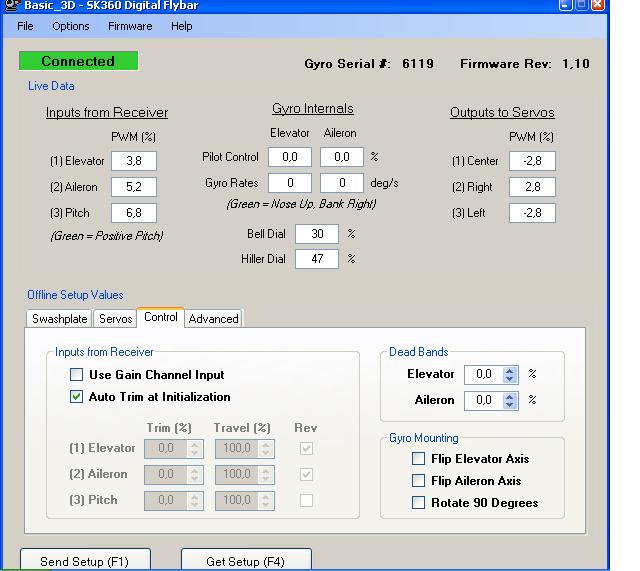Open the Firmware menu
This screenshot has height=571, width=640.
point(130,26)
